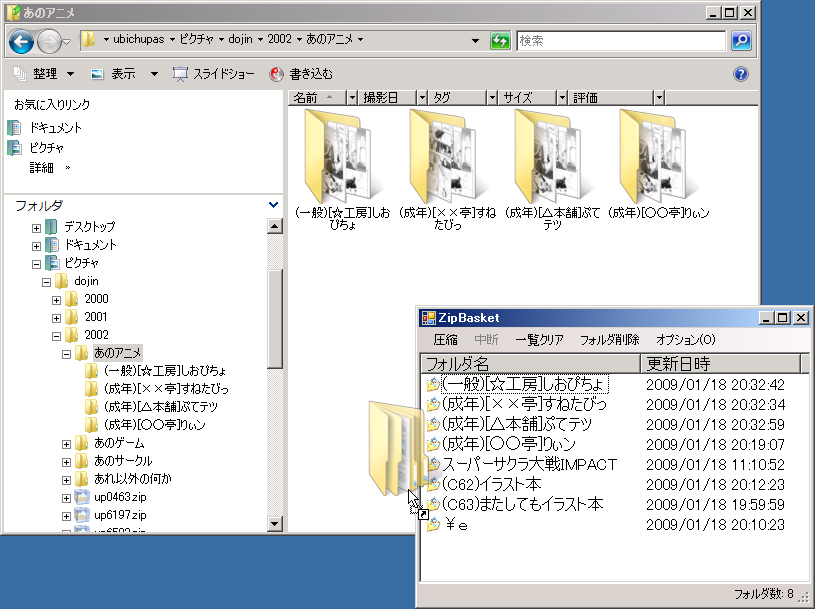Select dojin in the address breadcrumb
This screenshot has height=609, width=815.
(x=240, y=39)
